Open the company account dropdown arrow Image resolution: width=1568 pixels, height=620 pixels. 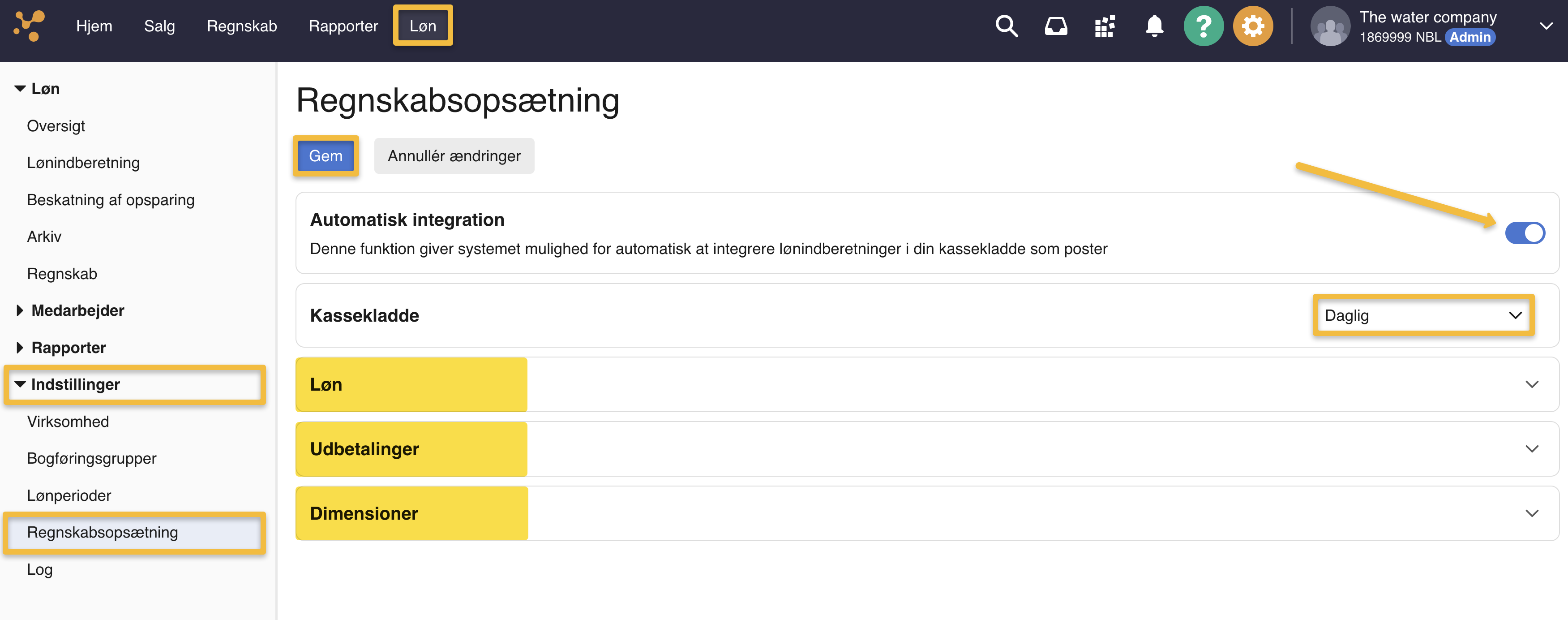[1546, 26]
